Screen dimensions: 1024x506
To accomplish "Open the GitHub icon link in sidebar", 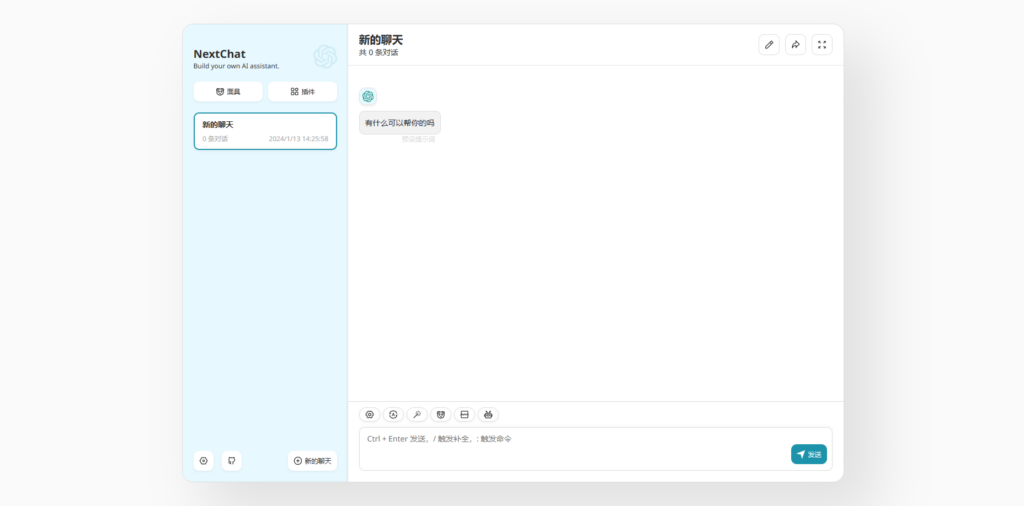I will pos(232,461).
